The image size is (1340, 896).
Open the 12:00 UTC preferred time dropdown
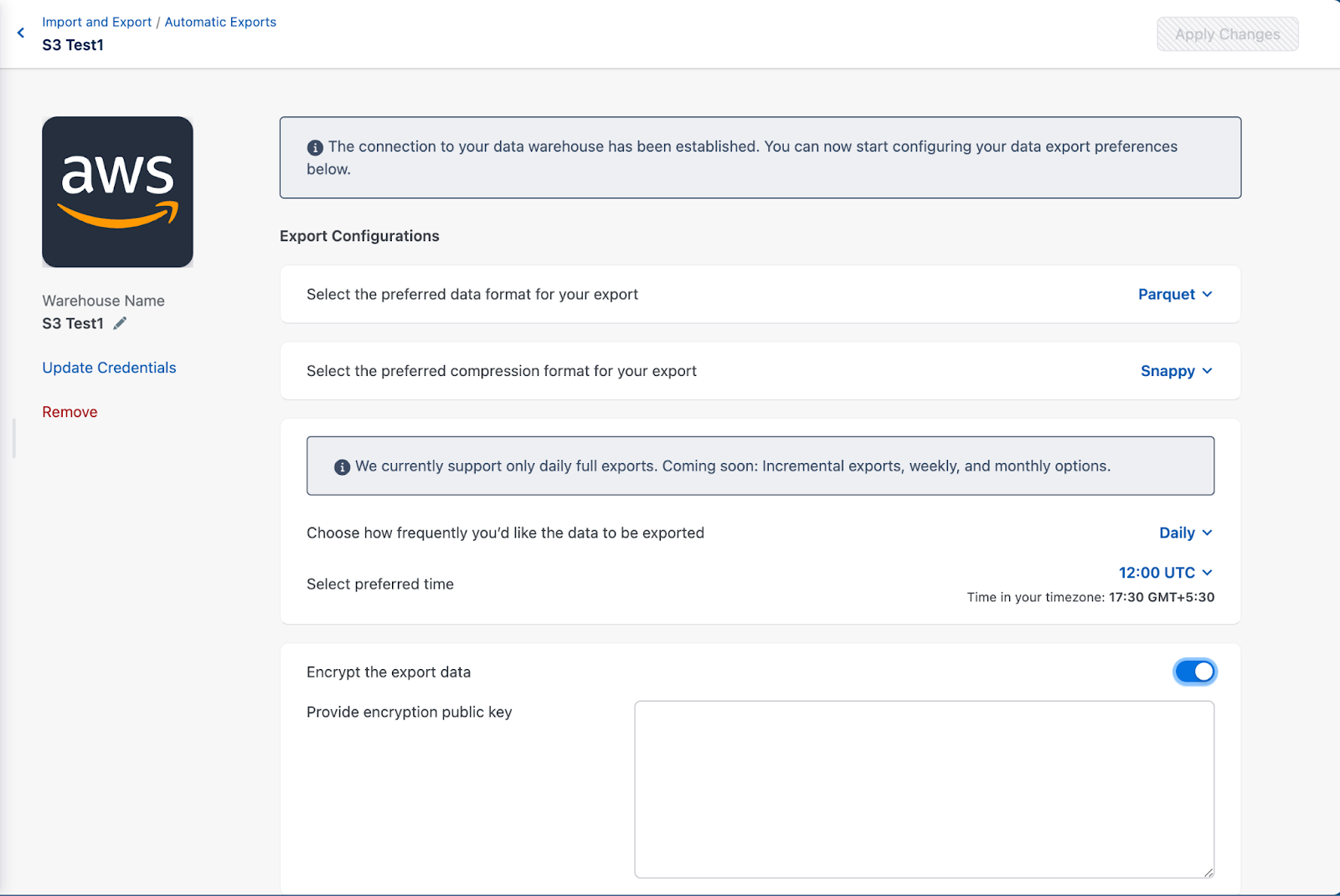(1165, 573)
